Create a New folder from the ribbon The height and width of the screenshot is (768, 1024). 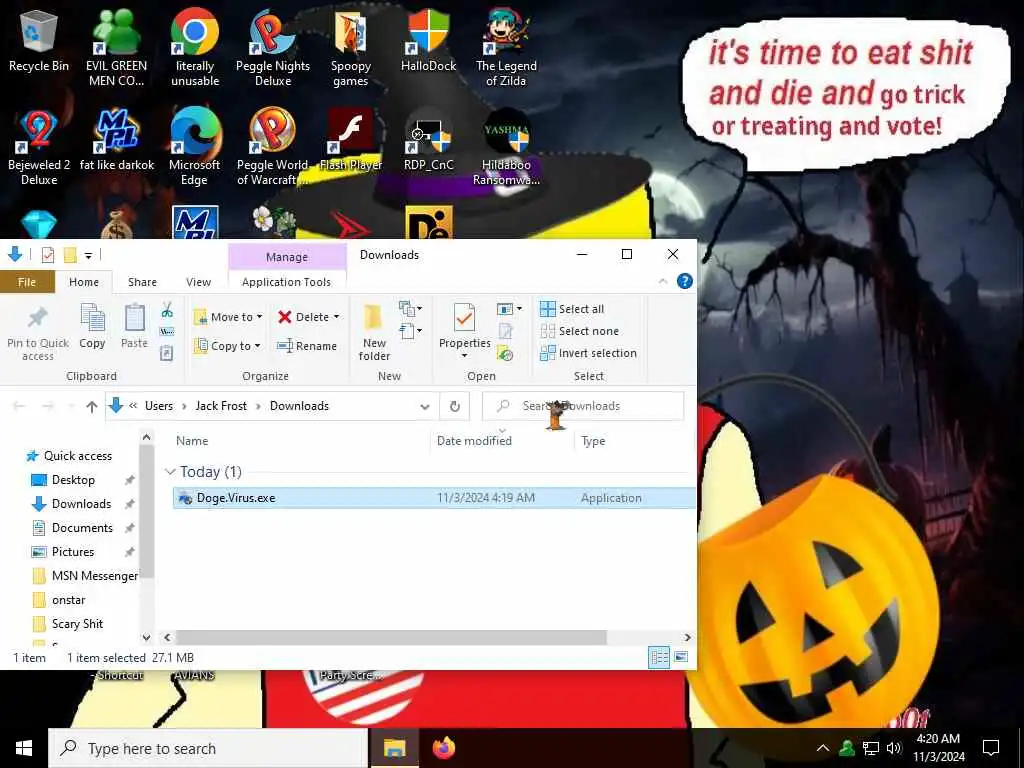coord(374,332)
